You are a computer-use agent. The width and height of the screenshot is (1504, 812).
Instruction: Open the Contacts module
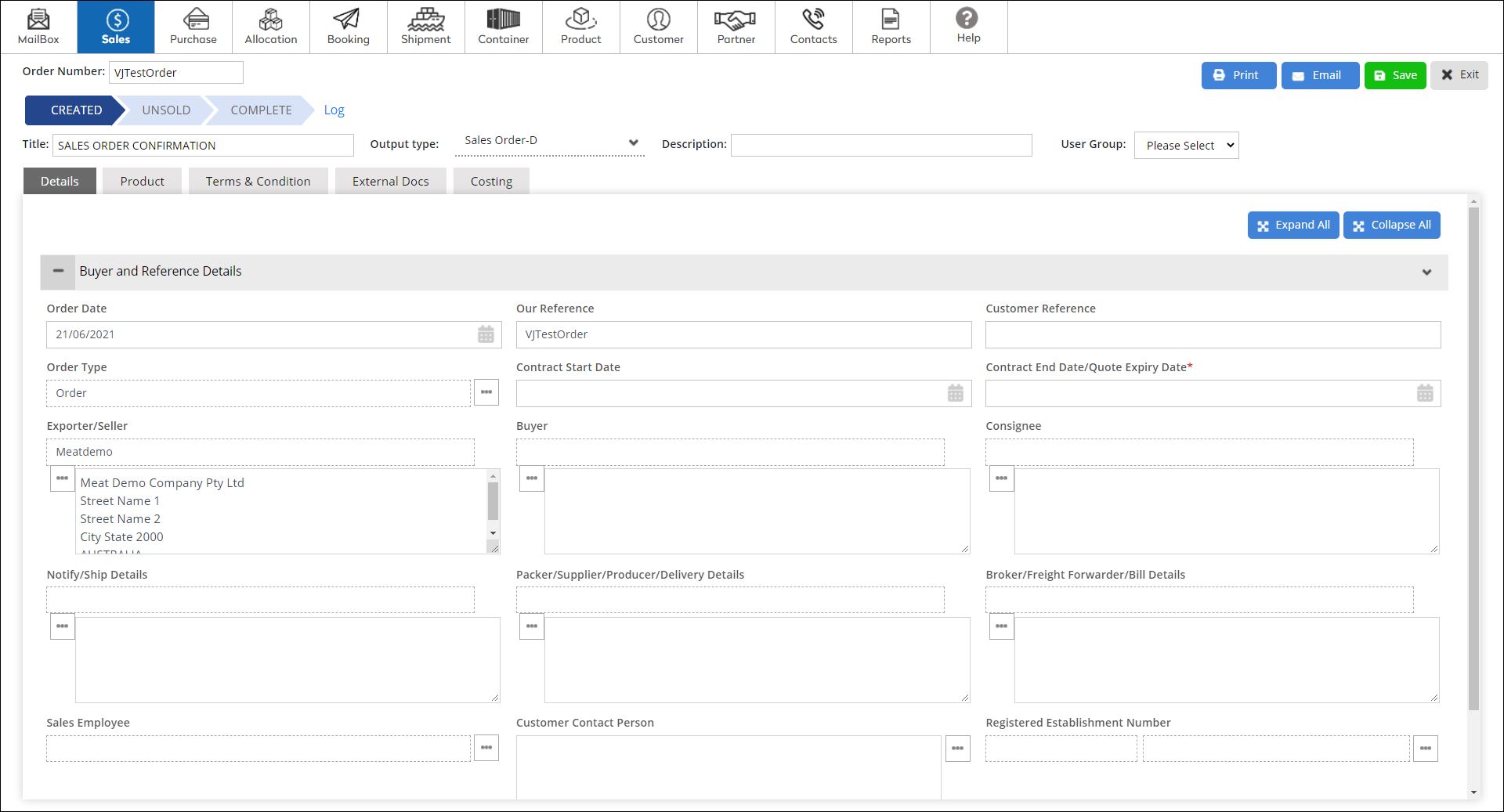(x=814, y=27)
